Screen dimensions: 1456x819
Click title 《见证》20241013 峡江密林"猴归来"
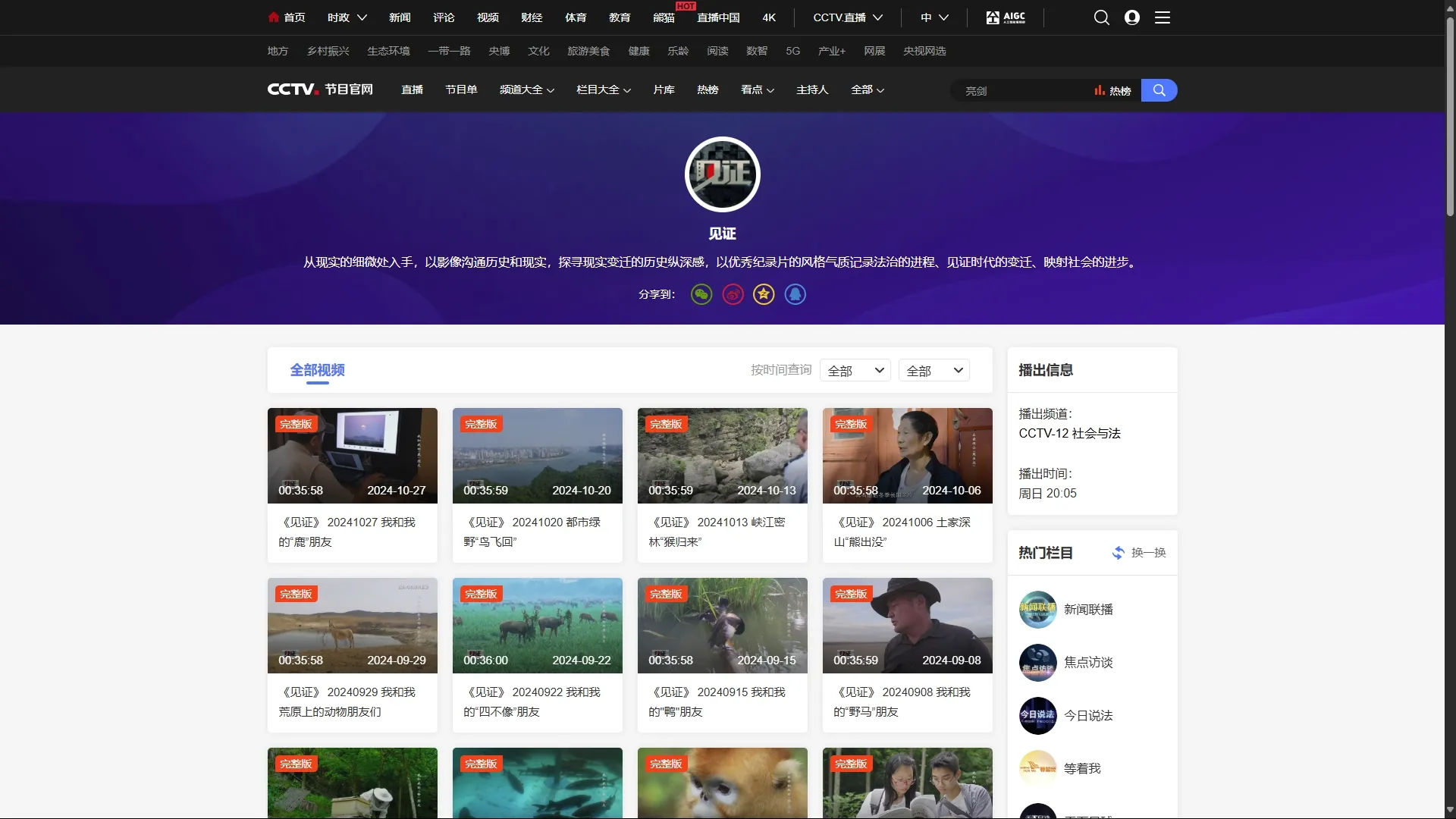click(717, 532)
